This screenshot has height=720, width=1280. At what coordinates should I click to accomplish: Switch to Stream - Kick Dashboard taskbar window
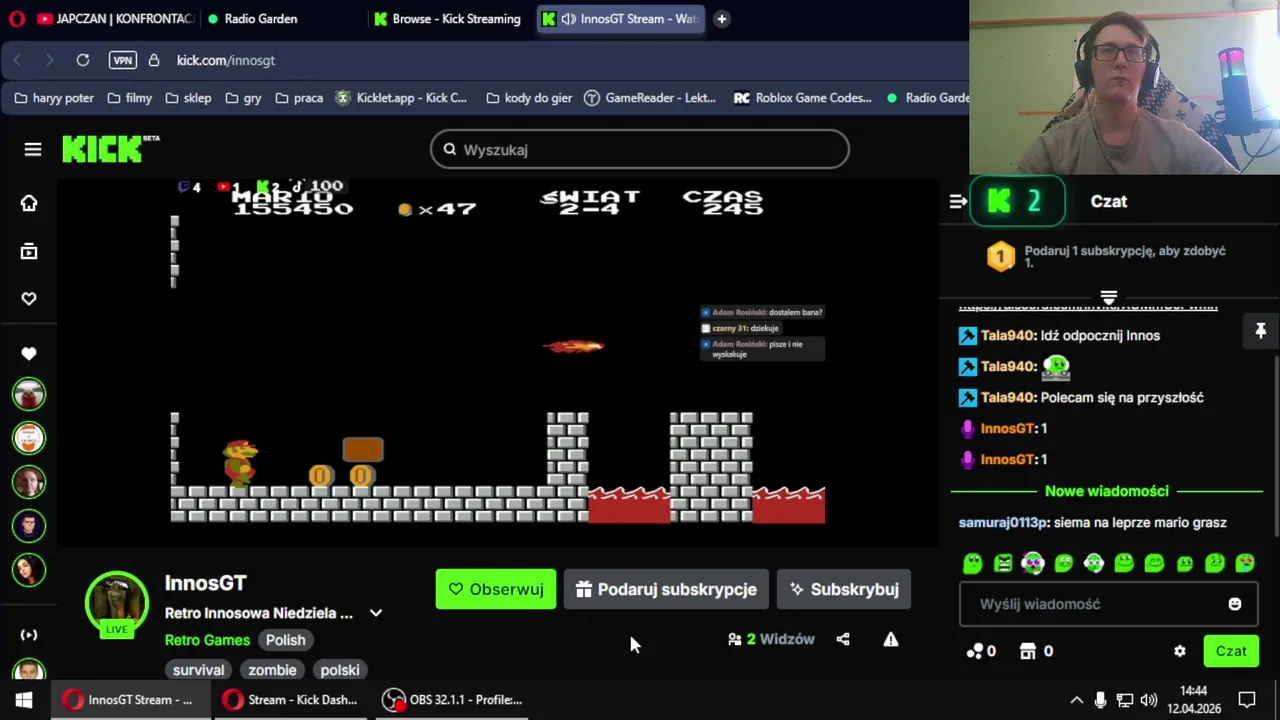[x=290, y=700]
